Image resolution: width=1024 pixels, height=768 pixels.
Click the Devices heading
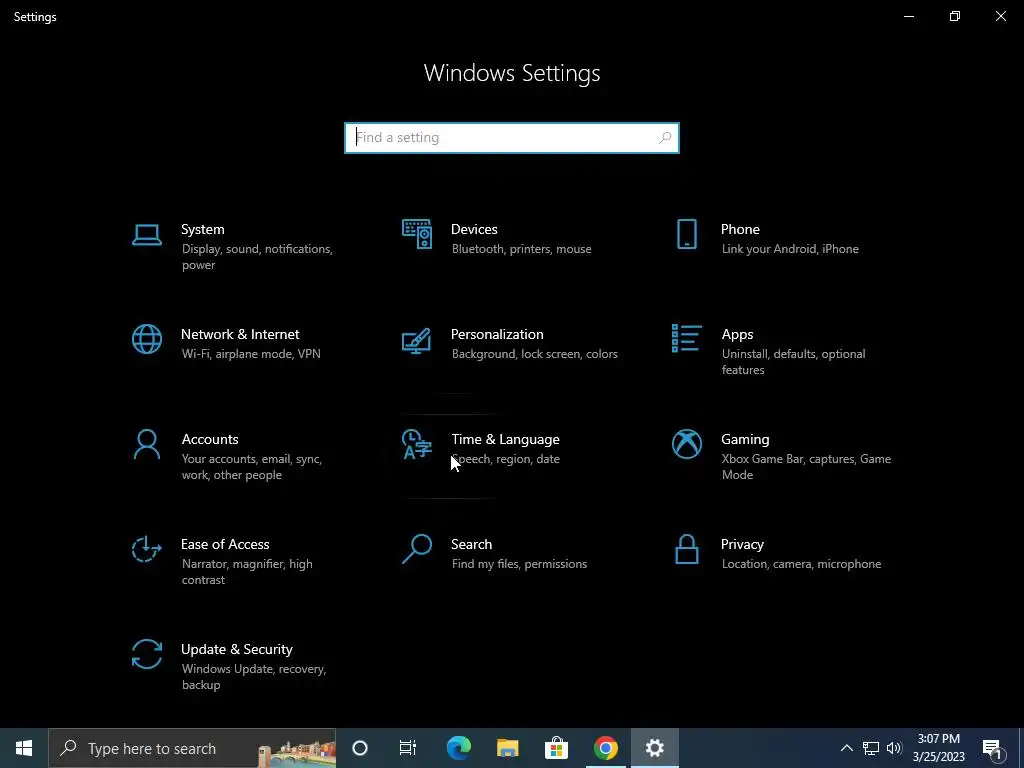pos(474,229)
